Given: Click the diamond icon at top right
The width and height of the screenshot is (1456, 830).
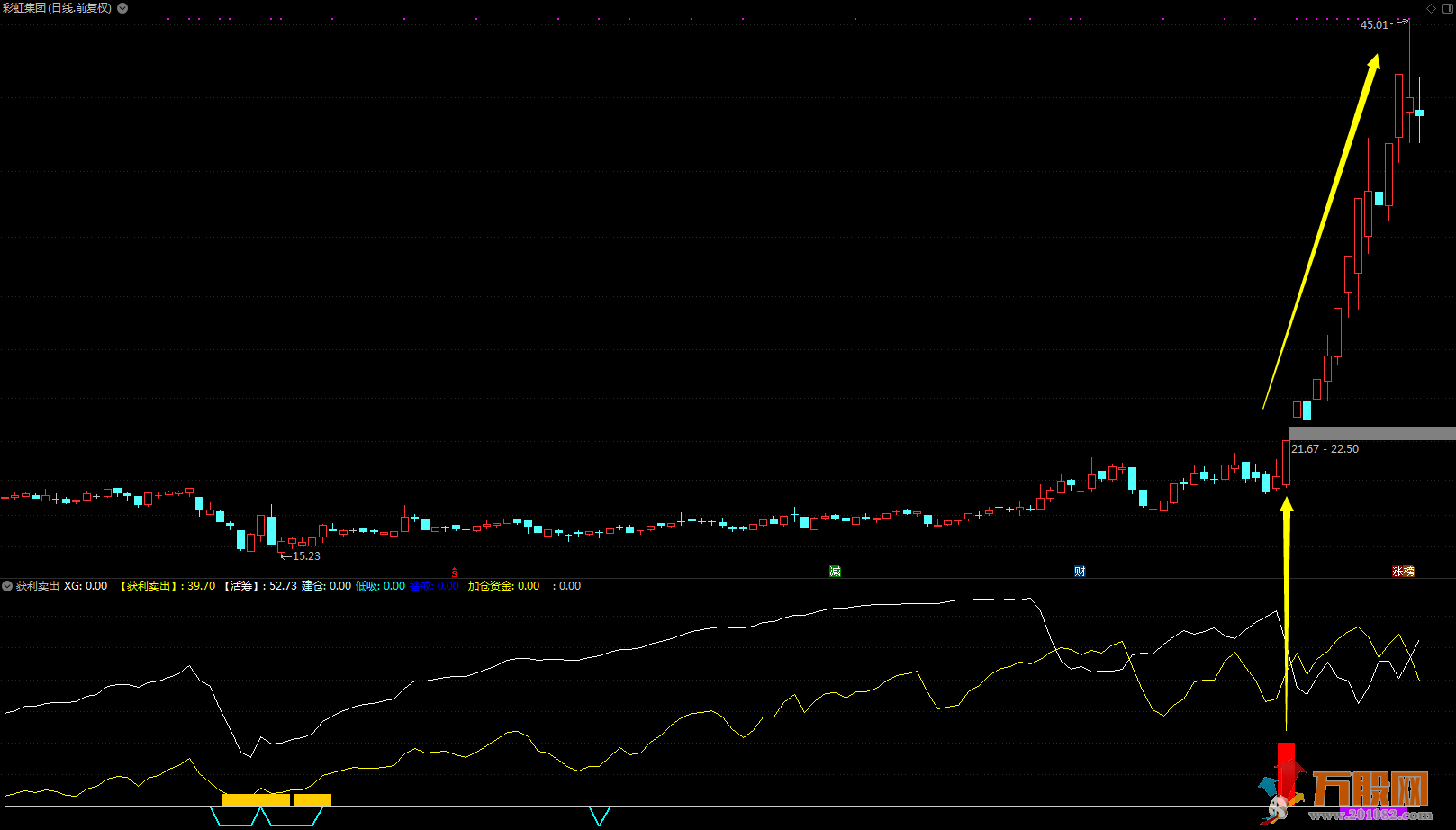Looking at the screenshot, I should coord(1432,8).
